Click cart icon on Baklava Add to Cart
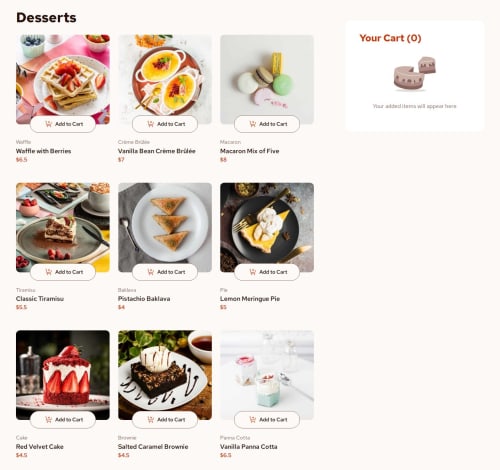 point(151,272)
